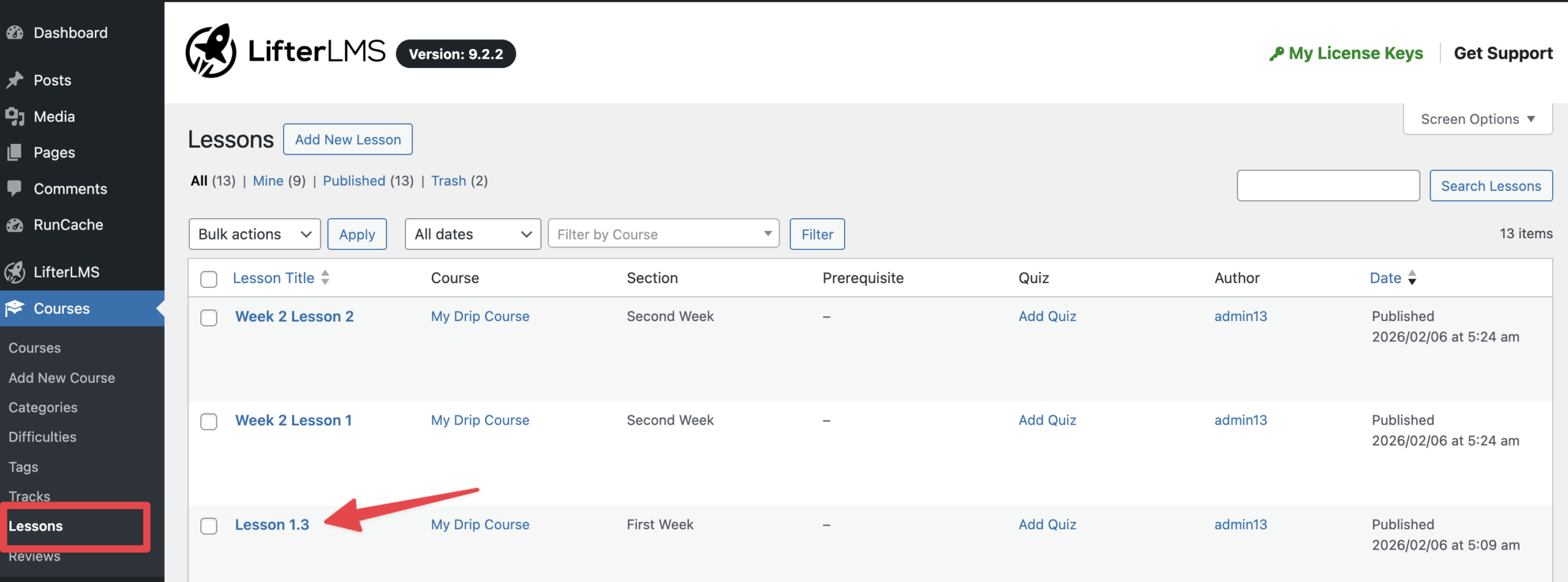The width and height of the screenshot is (1568, 582).
Task: Open the Lessons submenu item
Action: [36, 526]
